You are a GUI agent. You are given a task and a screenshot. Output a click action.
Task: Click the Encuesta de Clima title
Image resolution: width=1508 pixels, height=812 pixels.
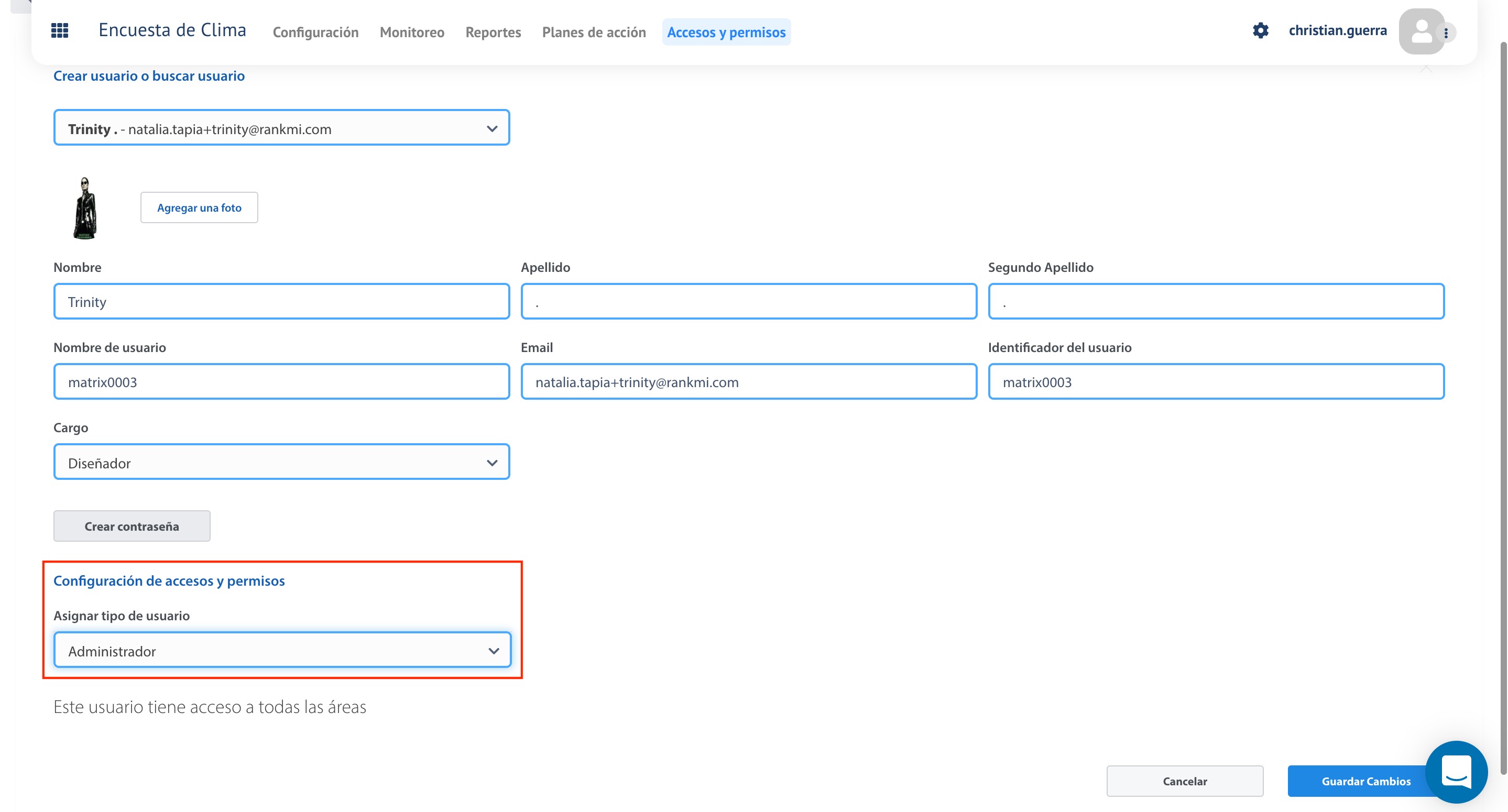click(x=172, y=30)
